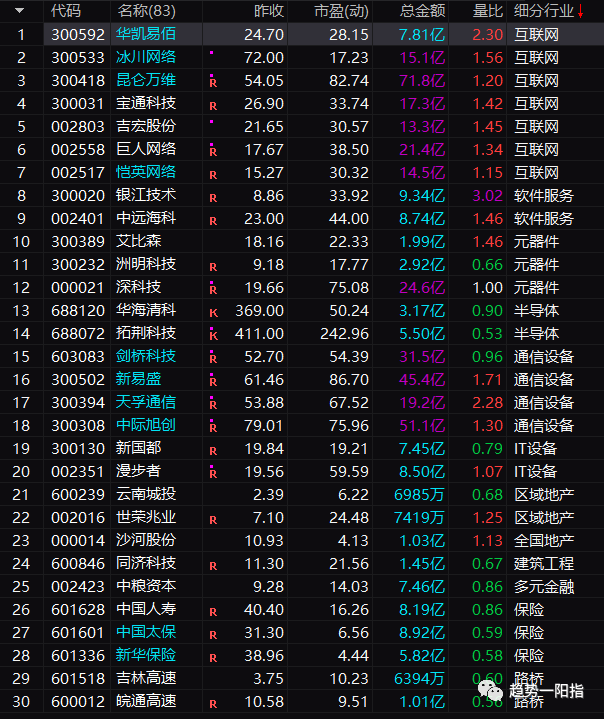Select stock name 华凯易佰
This screenshot has height=719, width=604.
(146, 34)
